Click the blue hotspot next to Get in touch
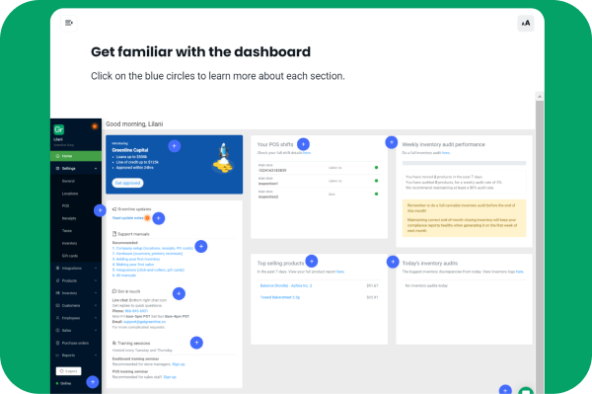592x394 pixels. [x=179, y=294]
